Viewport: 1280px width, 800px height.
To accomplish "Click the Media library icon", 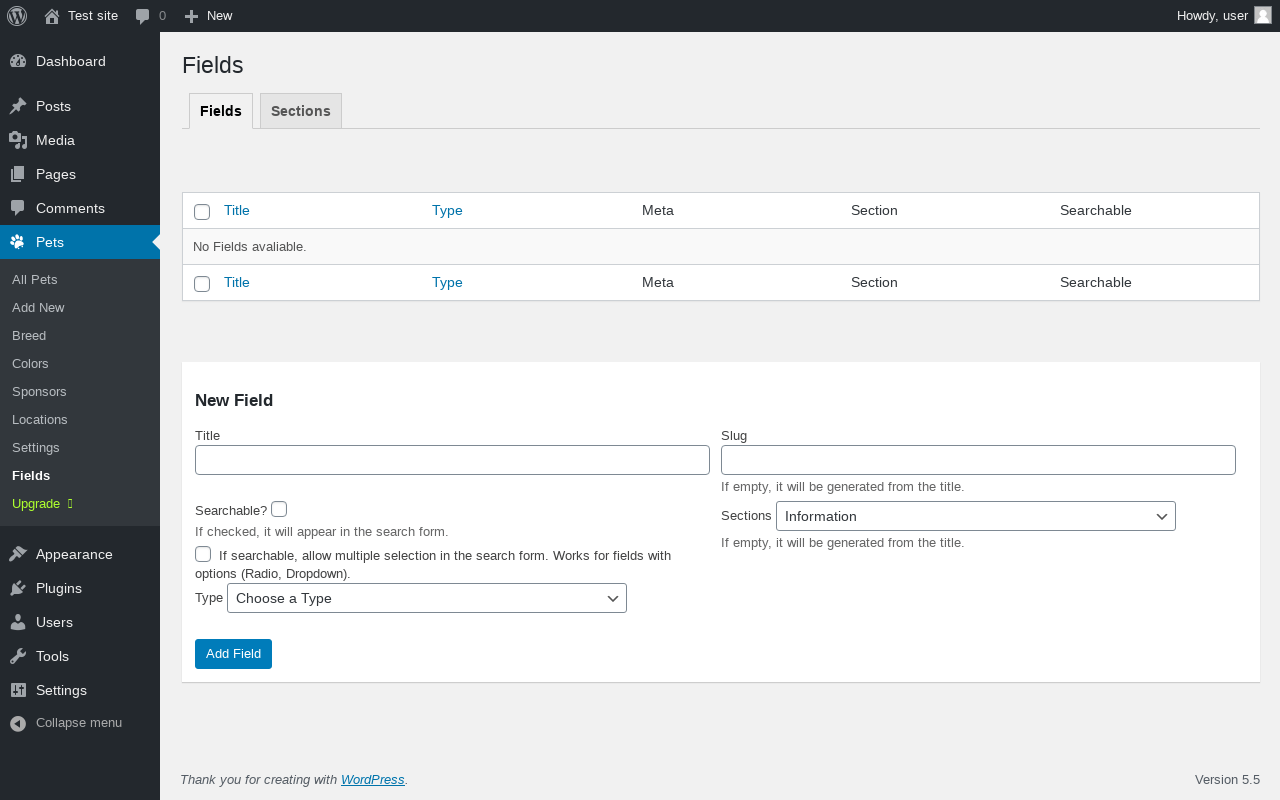I will [18, 140].
